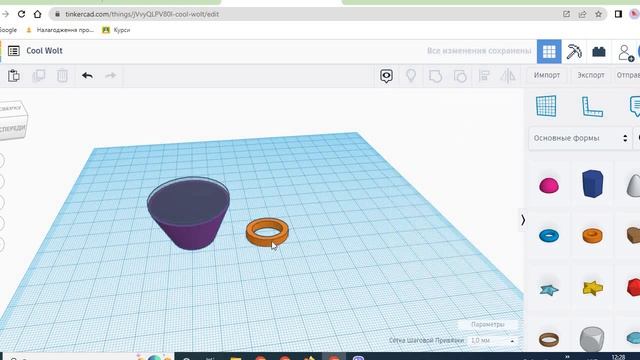640x360 pixels.
Task: Click the Mirror flip tool icon
Action: pyautogui.click(x=508, y=76)
